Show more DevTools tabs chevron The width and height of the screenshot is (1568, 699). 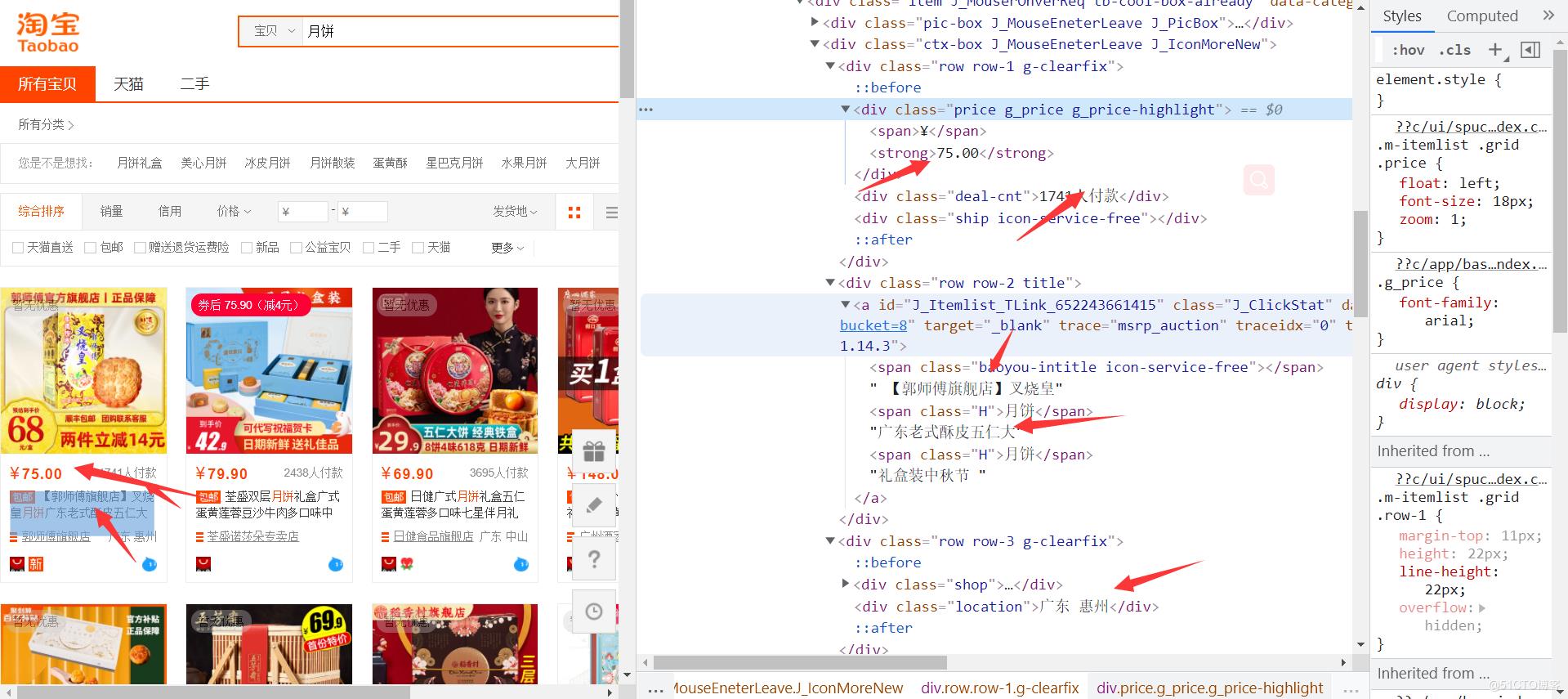coord(1548,16)
